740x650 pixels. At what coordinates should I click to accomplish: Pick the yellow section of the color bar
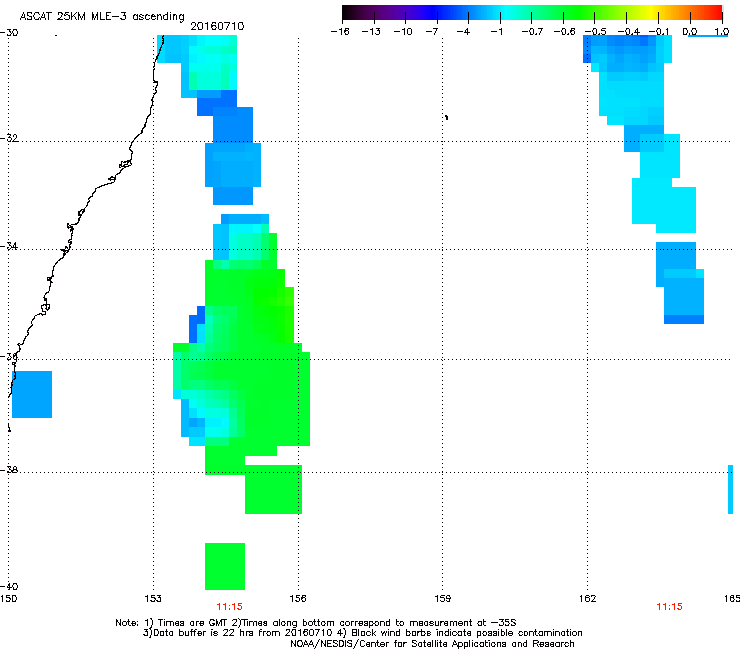pyautogui.click(x=650, y=12)
